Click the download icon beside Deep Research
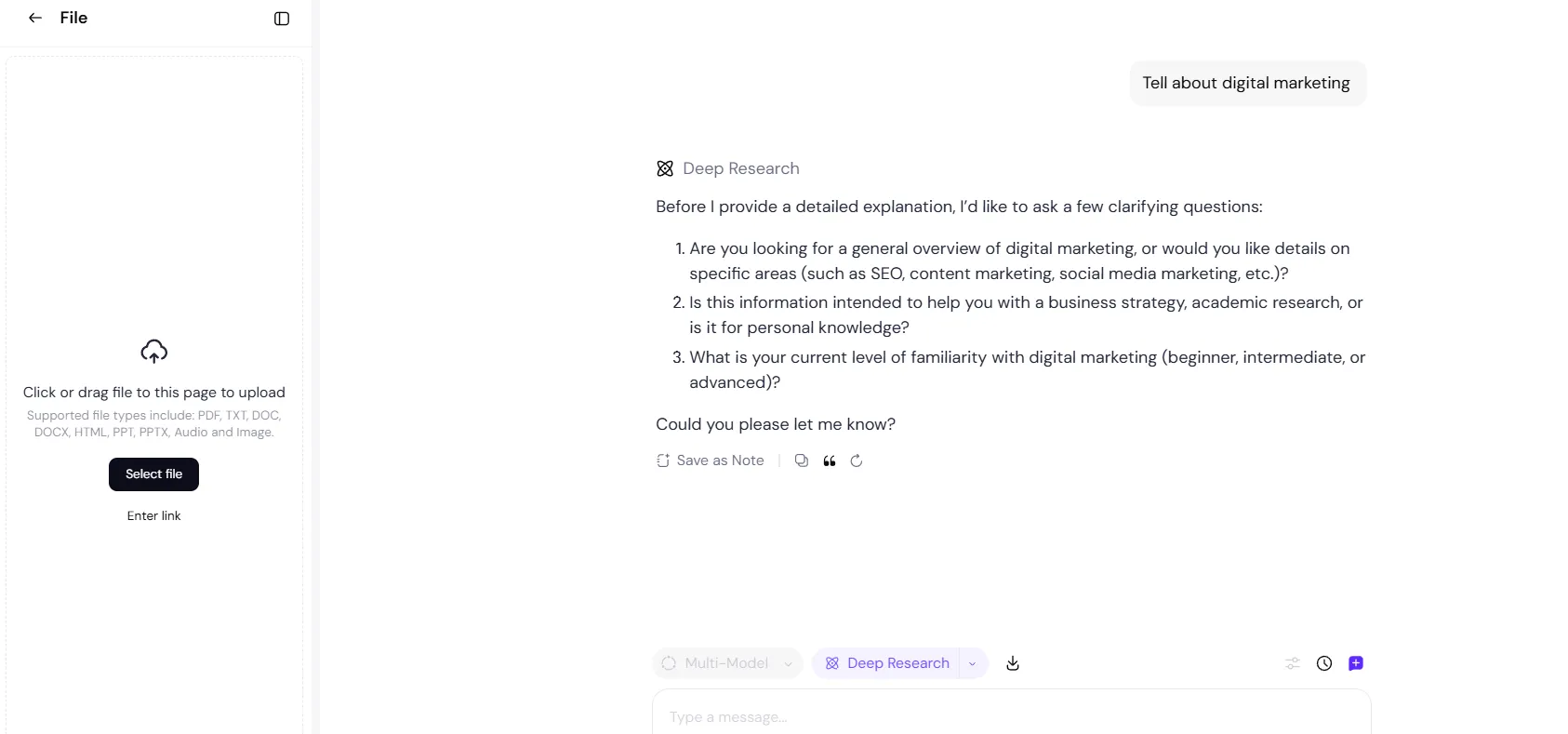Screen dimensions: 1568x734 tap(1013, 663)
